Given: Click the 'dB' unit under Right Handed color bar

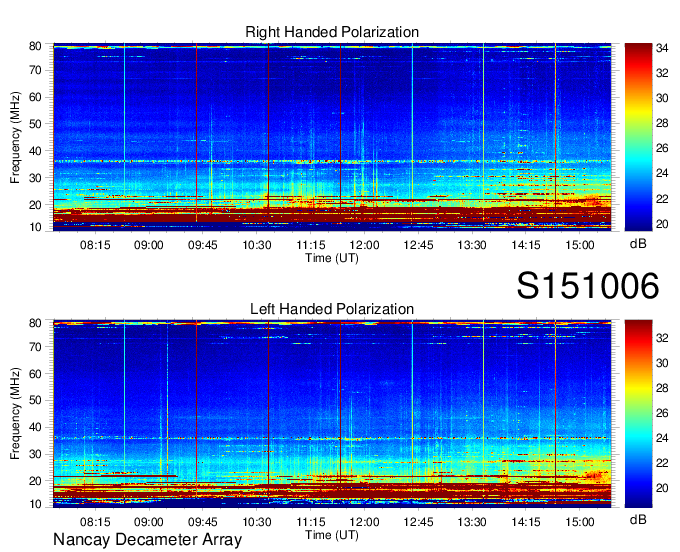Looking at the screenshot, I should pyautogui.click(x=638, y=244).
